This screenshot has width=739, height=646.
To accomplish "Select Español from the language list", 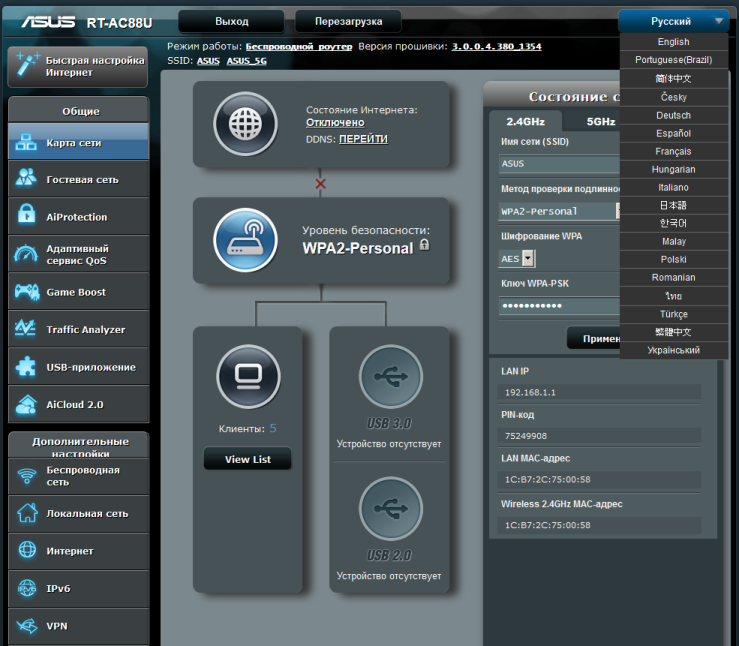I will tap(673, 133).
